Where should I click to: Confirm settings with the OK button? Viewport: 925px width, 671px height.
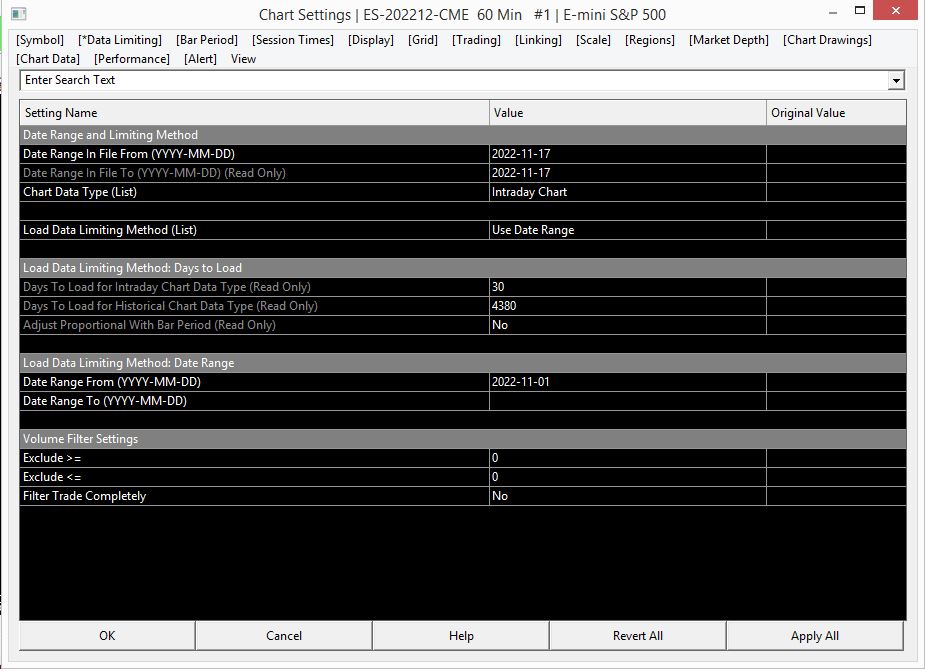[107, 636]
